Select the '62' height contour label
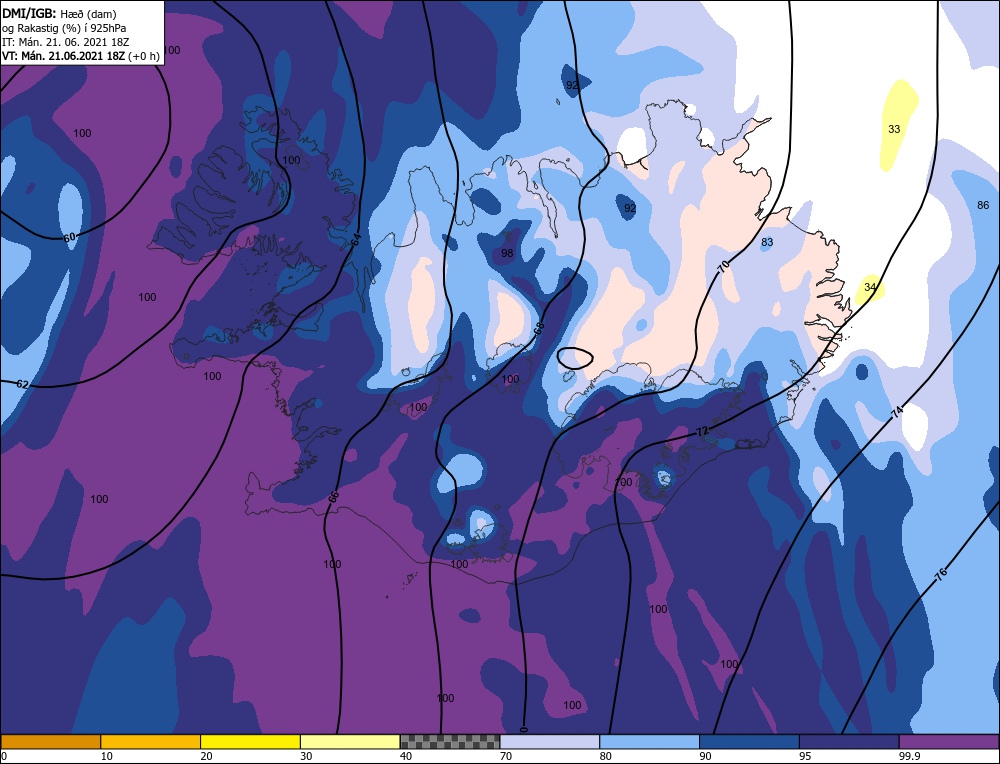Image resolution: width=1000 pixels, height=764 pixels. point(22,385)
